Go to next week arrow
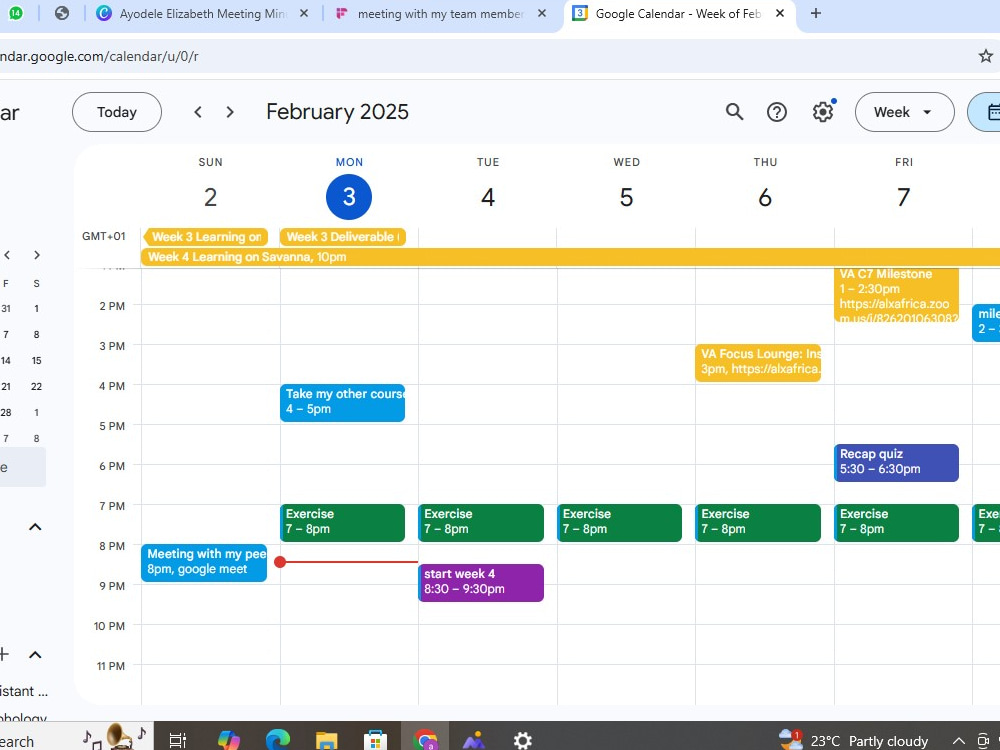 click(x=230, y=112)
